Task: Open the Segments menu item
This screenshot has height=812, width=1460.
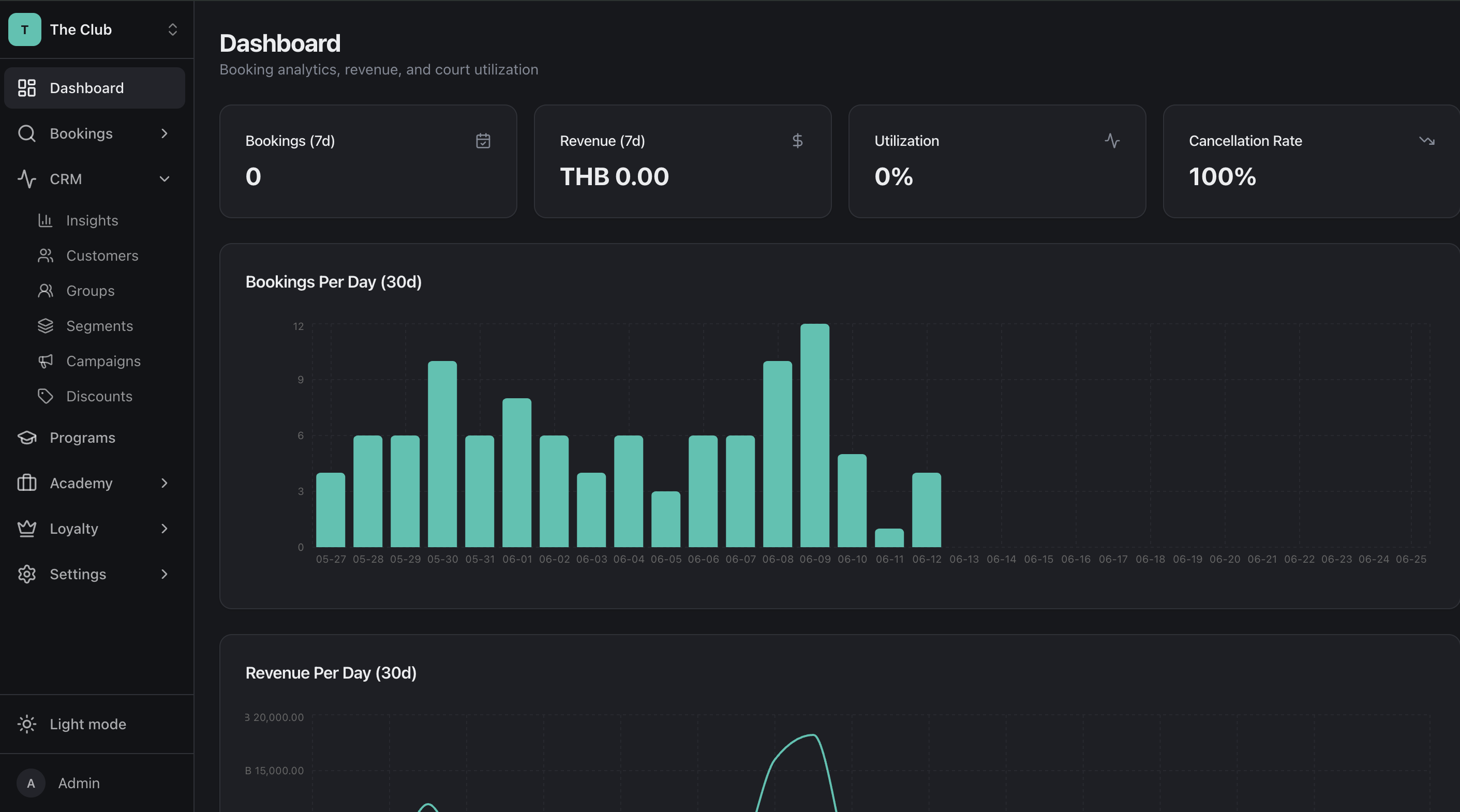Action: pos(100,326)
